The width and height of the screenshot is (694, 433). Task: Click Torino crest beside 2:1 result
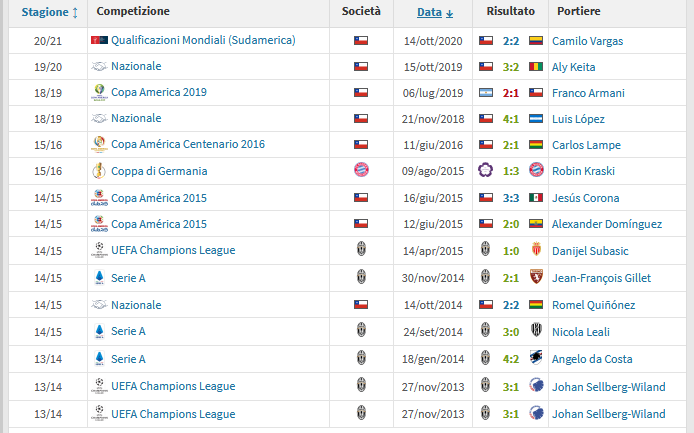coord(536,277)
